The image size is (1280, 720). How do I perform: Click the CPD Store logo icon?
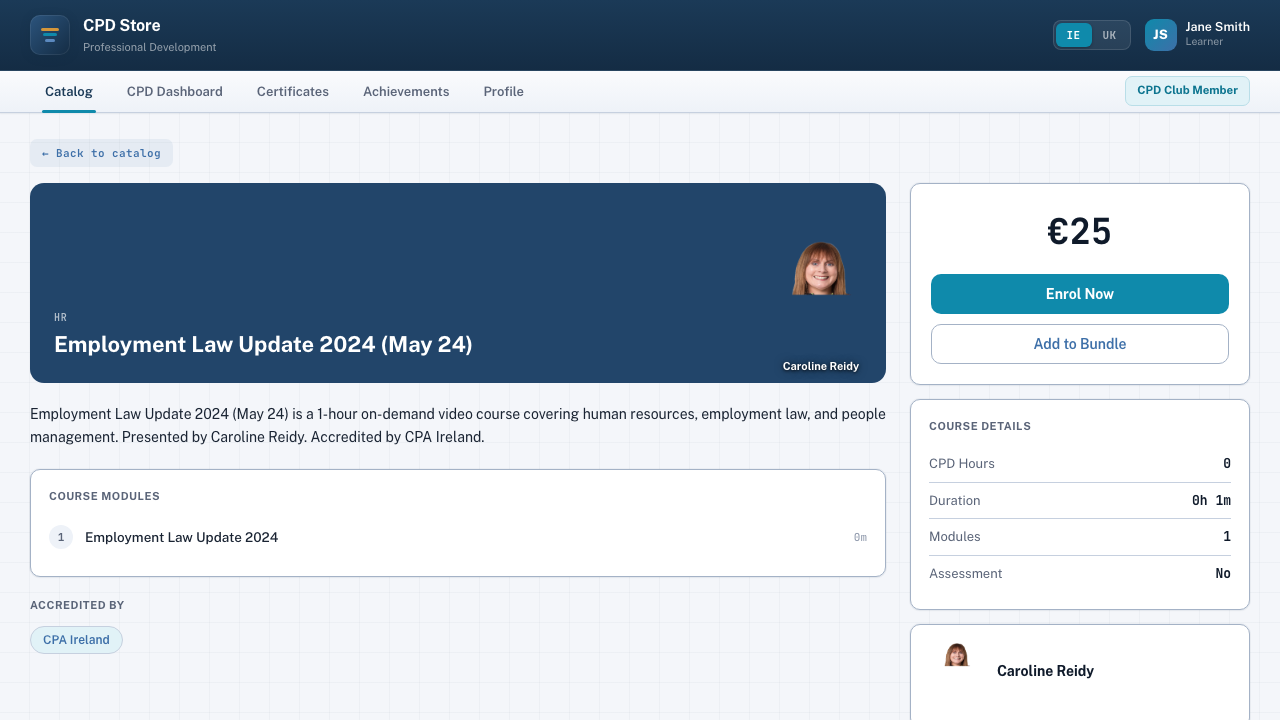tap(50, 35)
